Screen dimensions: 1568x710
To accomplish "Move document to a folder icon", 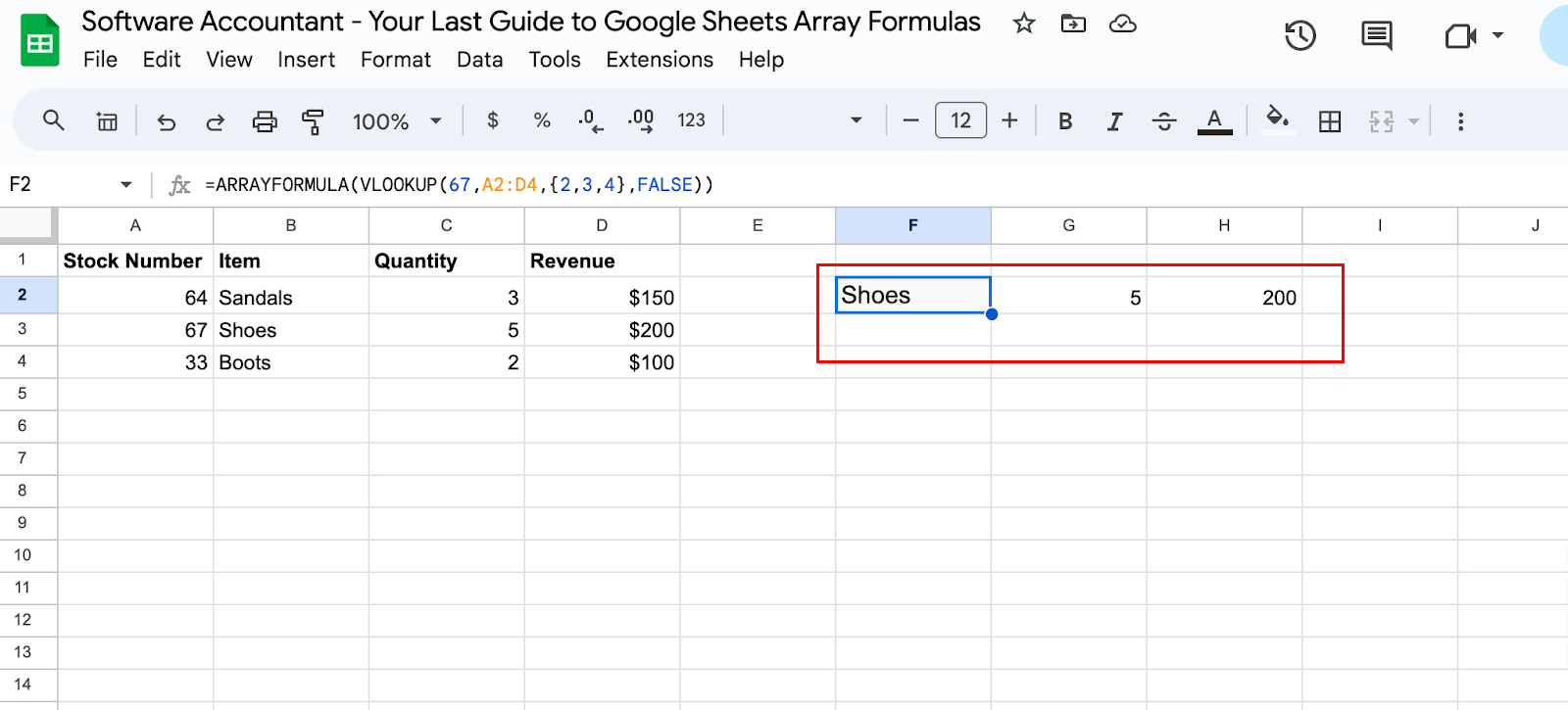I will (x=1073, y=24).
